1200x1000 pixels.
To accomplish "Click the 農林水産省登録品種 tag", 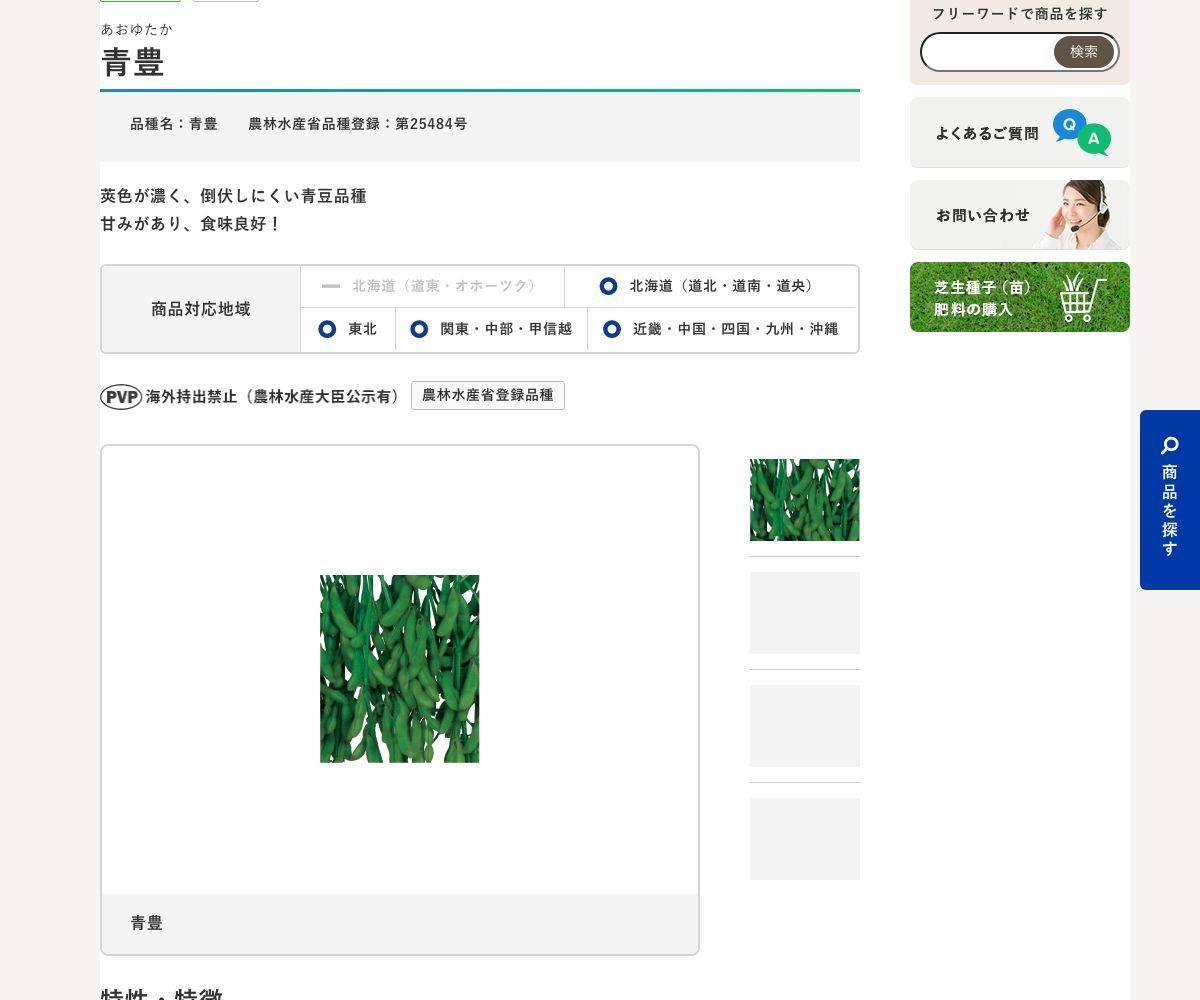I will 488,395.
